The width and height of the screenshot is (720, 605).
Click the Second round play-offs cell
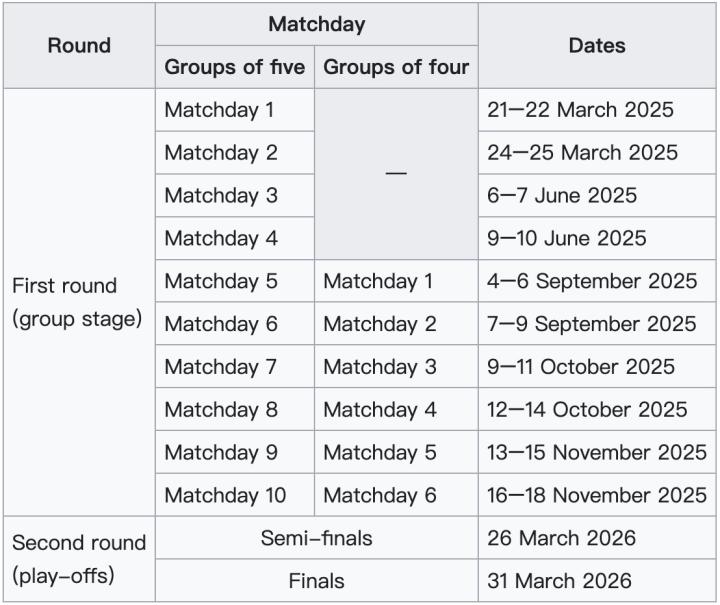[x=79, y=560]
